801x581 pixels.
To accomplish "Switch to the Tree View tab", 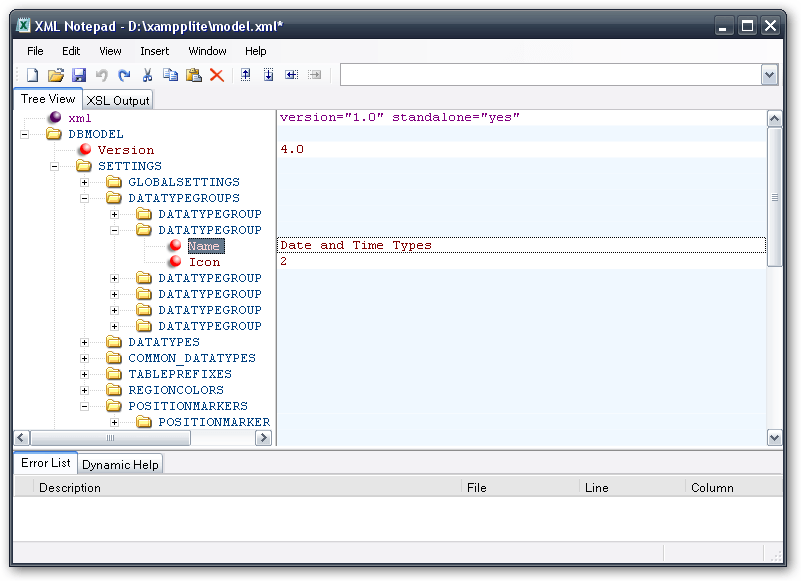I will pos(48,99).
